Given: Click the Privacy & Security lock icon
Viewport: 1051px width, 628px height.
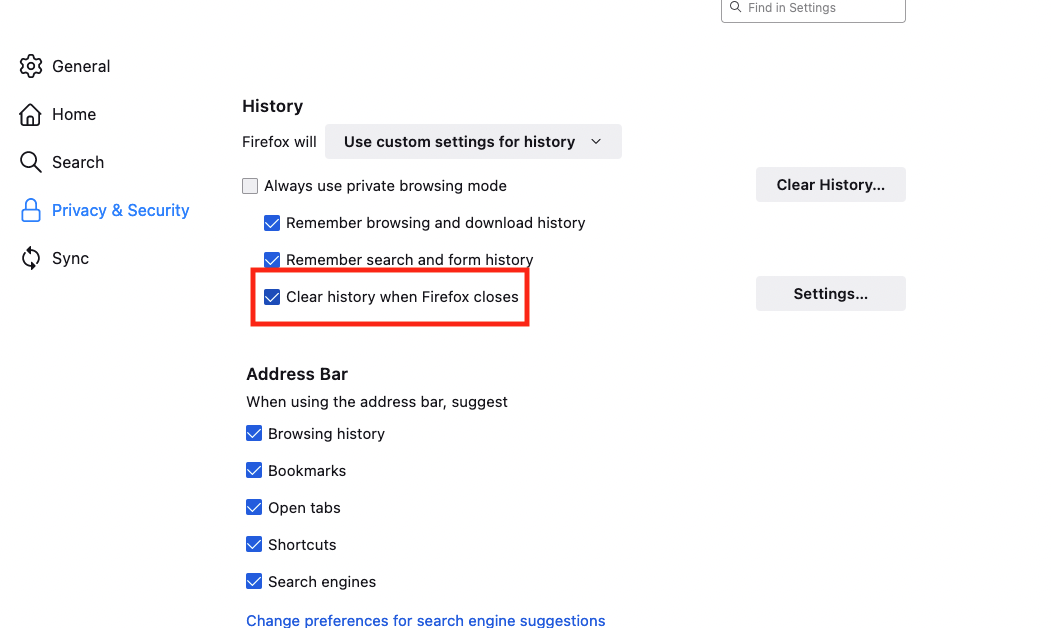Looking at the screenshot, I should [x=31, y=210].
